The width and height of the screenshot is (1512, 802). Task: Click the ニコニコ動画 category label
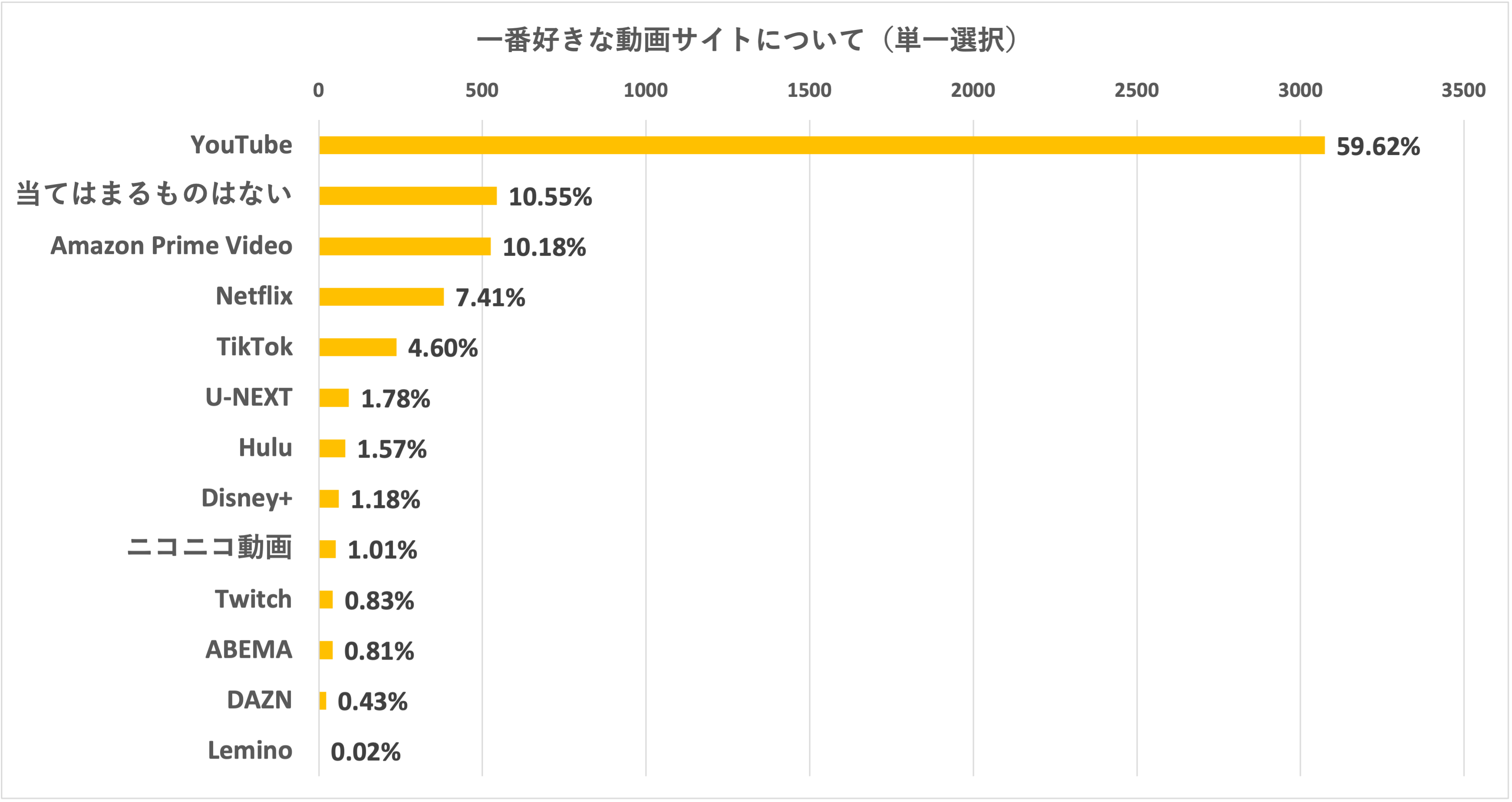(210, 548)
